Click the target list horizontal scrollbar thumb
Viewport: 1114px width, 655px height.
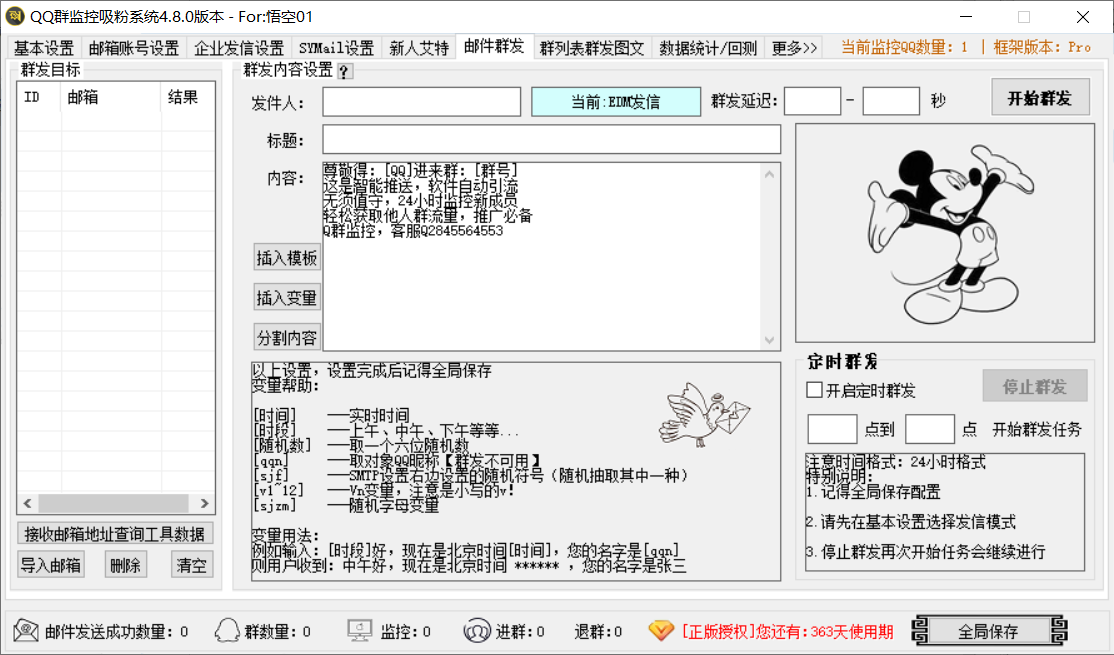114,503
